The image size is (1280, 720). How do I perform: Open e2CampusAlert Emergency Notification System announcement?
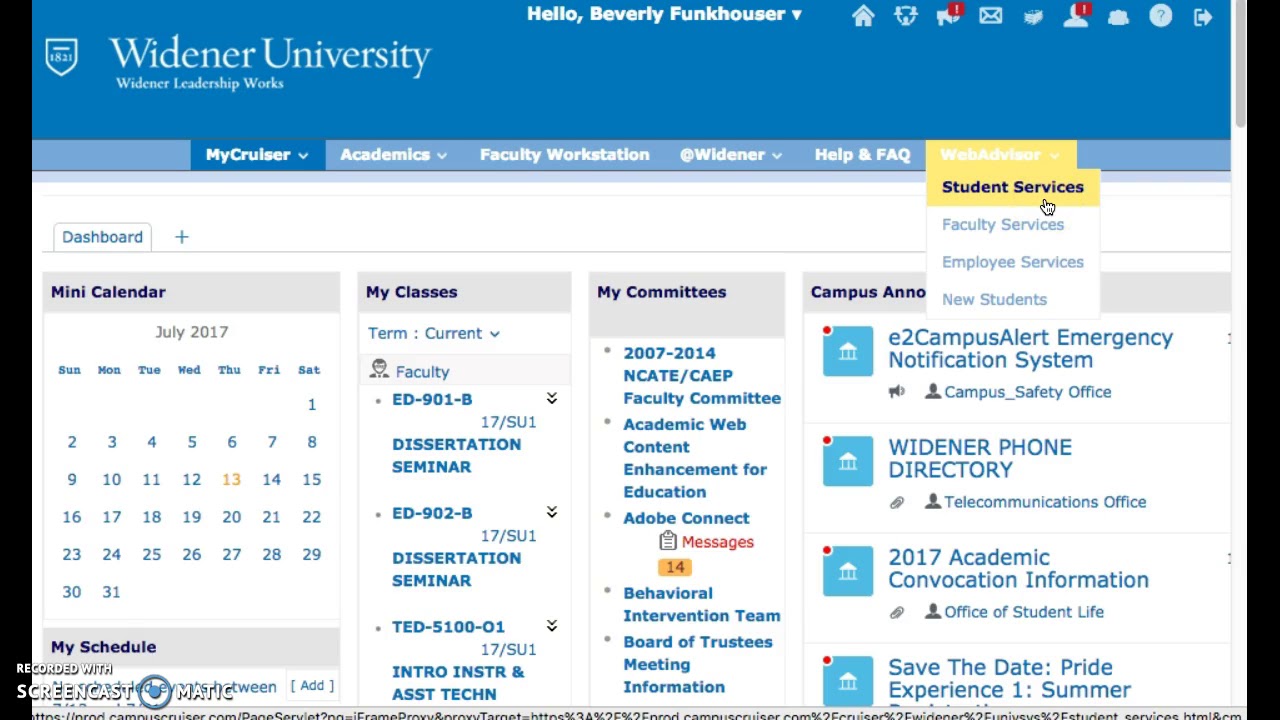click(x=1030, y=349)
